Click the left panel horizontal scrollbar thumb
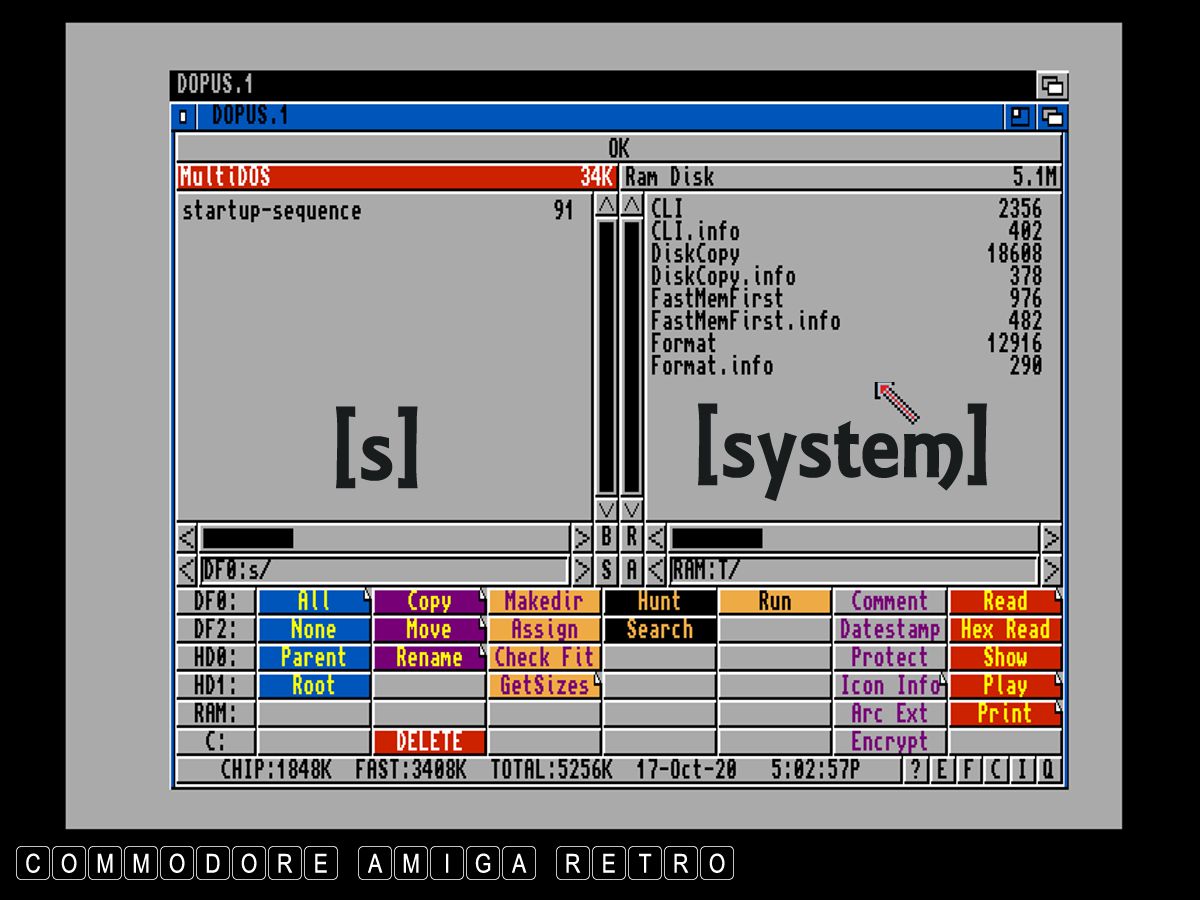1200x900 pixels. (x=248, y=539)
